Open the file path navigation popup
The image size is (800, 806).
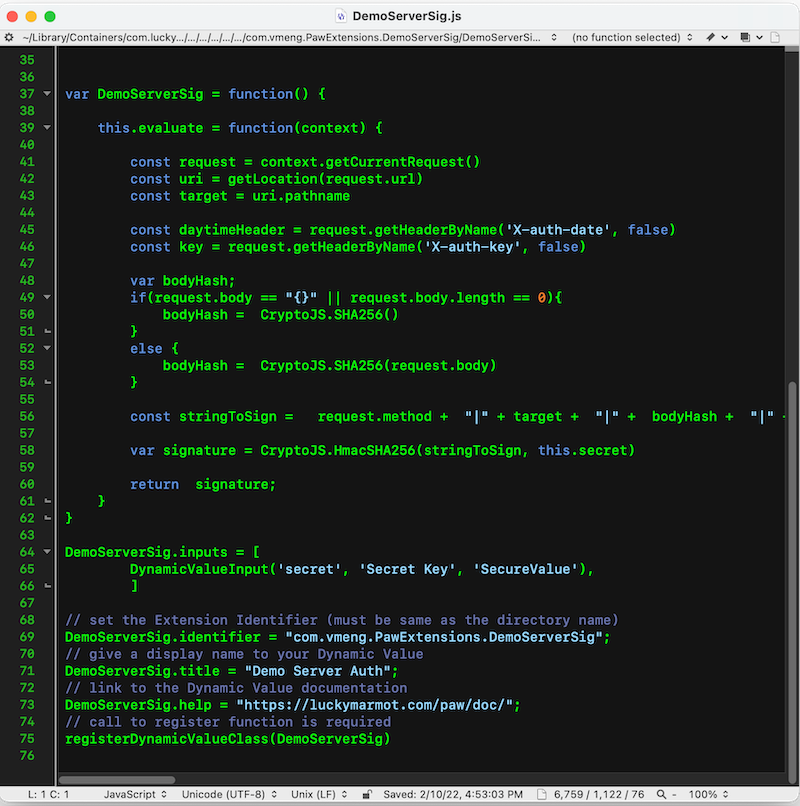[x=290, y=38]
